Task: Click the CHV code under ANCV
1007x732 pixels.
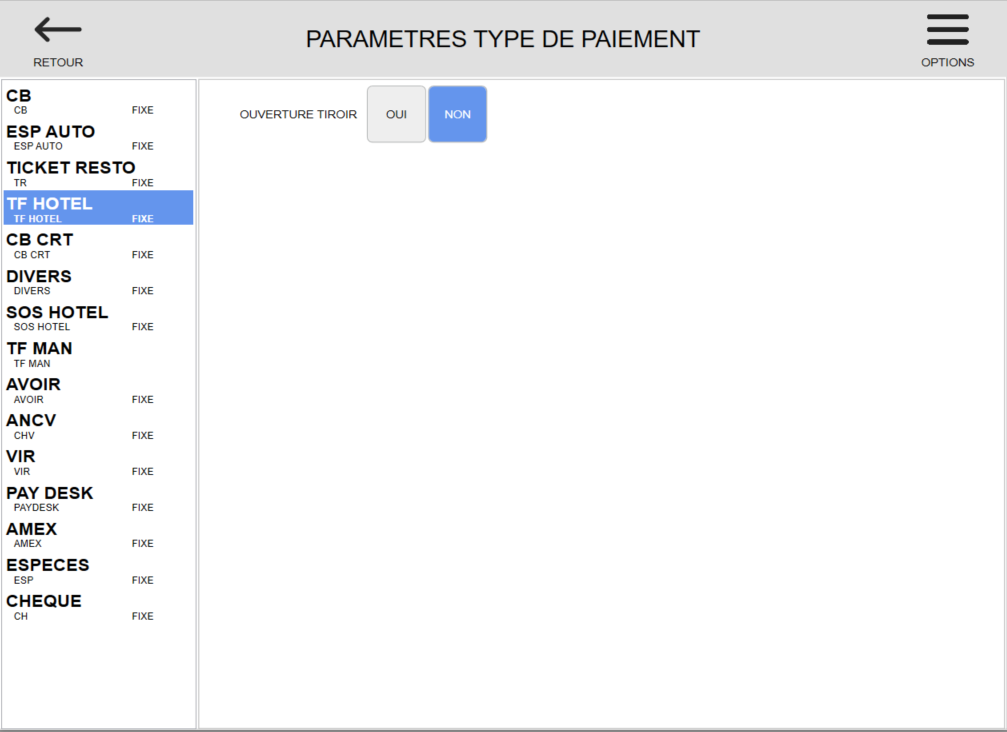Action: [24, 436]
